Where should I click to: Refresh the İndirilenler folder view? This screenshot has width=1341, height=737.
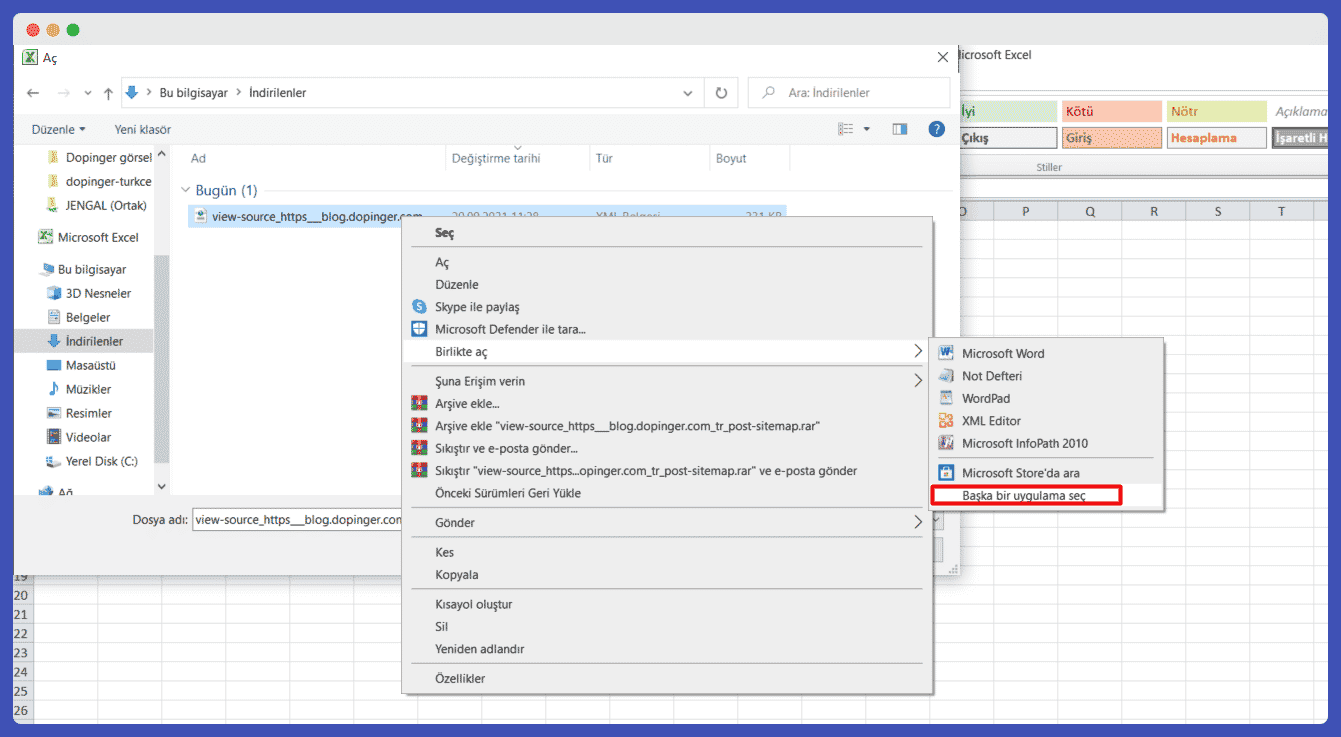click(721, 93)
